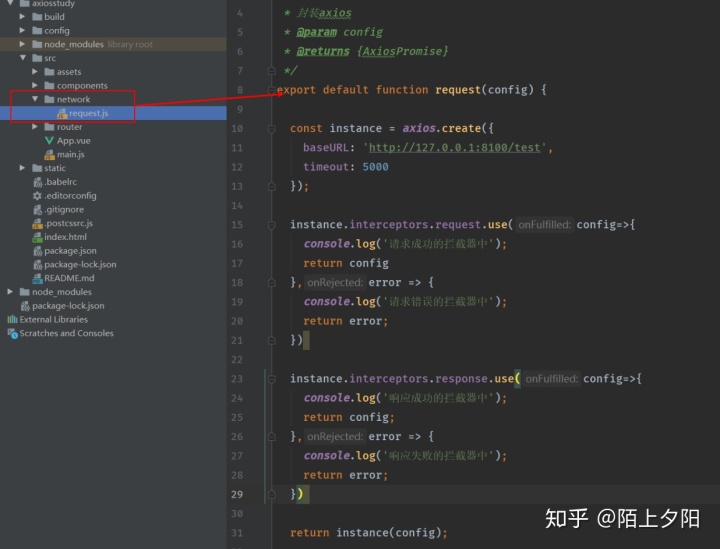This screenshot has height=549, width=720.
Task: Click the src folder icon
Action: tap(37, 58)
